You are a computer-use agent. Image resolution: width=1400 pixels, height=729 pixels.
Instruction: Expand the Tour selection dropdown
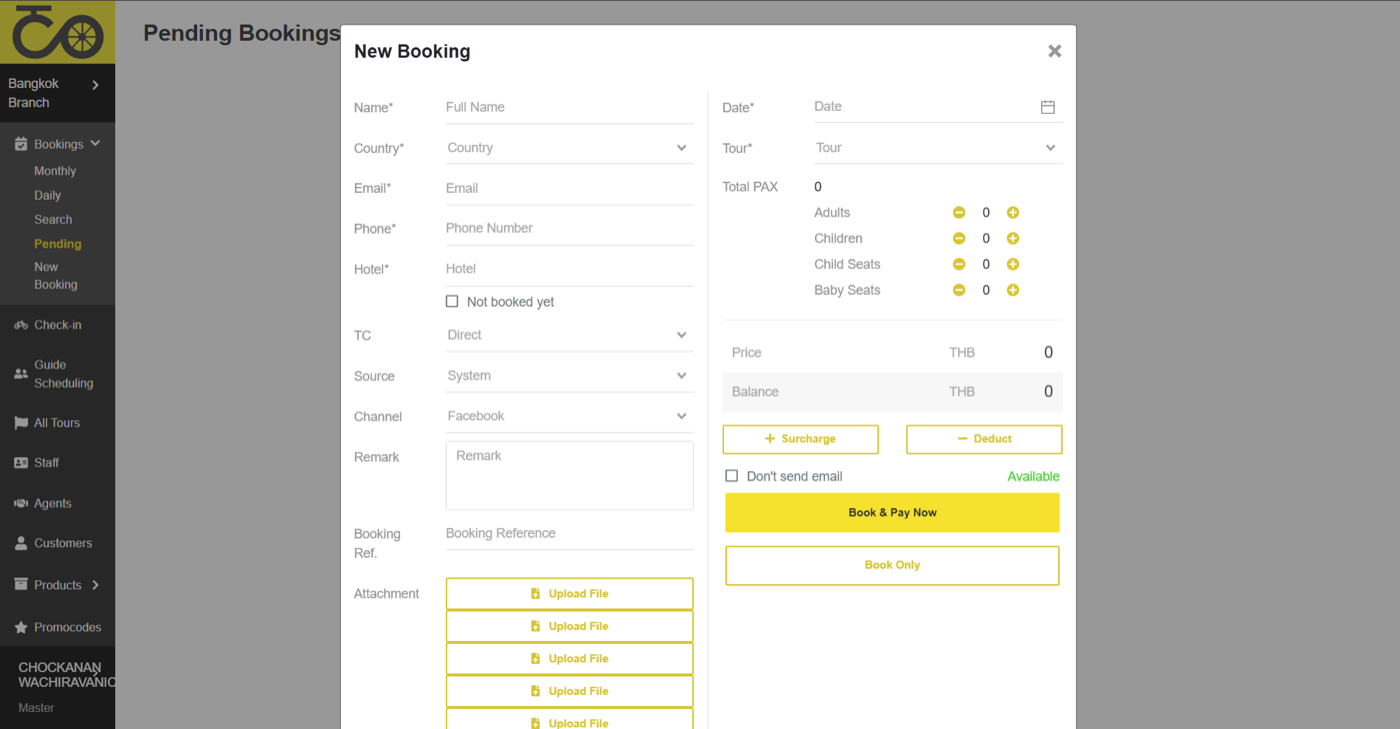938,148
